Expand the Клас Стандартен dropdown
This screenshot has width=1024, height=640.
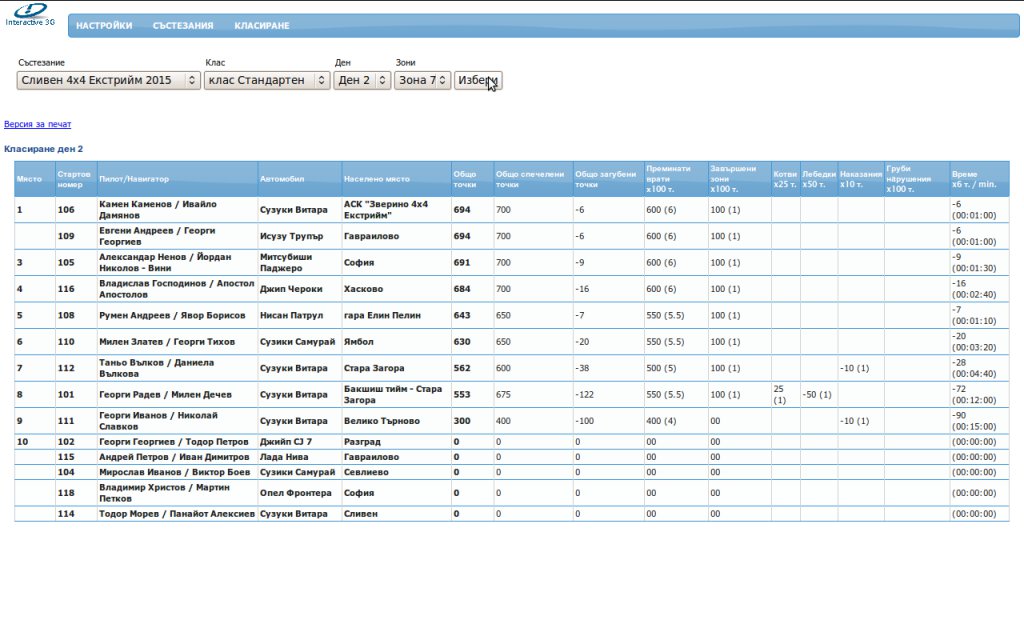tap(266, 80)
